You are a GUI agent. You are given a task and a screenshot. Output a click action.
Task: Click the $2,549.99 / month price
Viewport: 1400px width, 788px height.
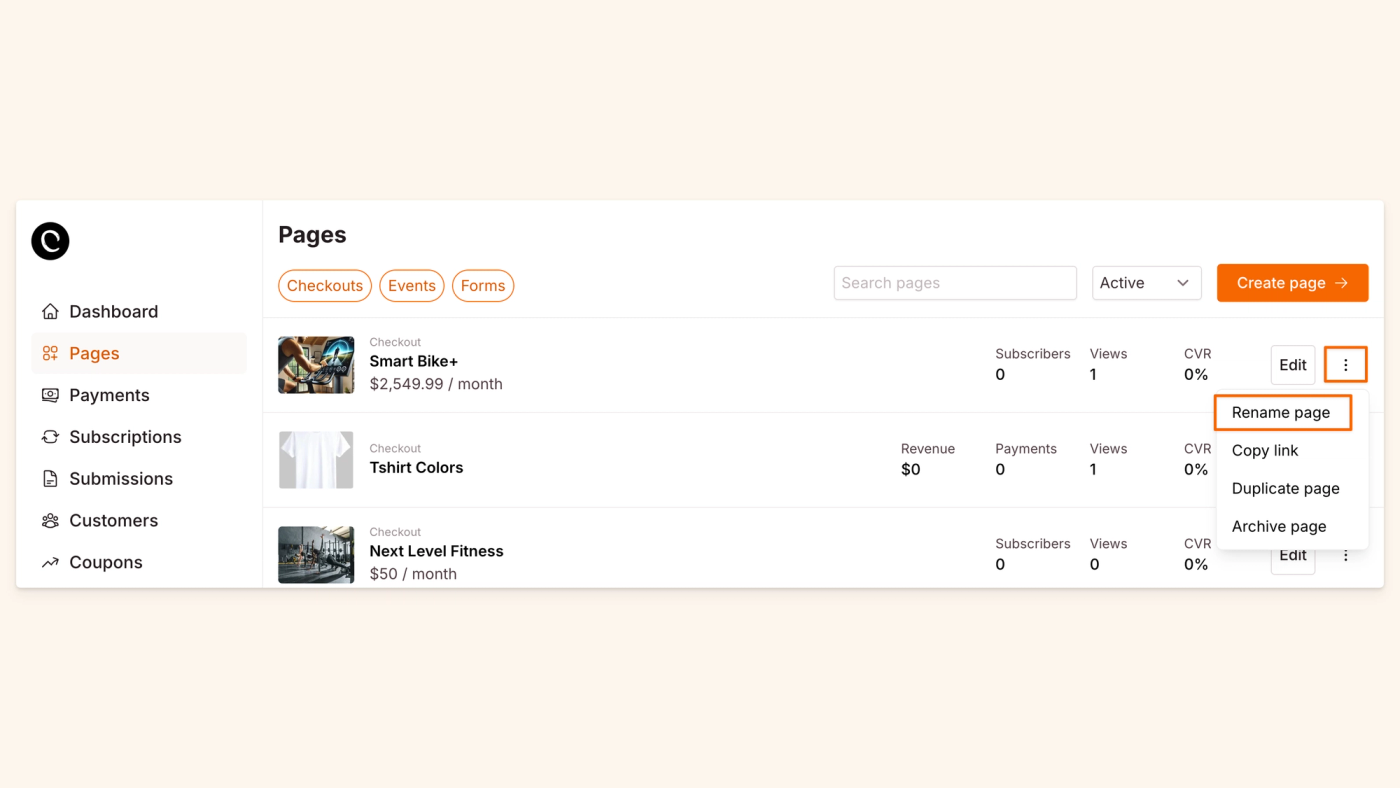pos(436,384)
